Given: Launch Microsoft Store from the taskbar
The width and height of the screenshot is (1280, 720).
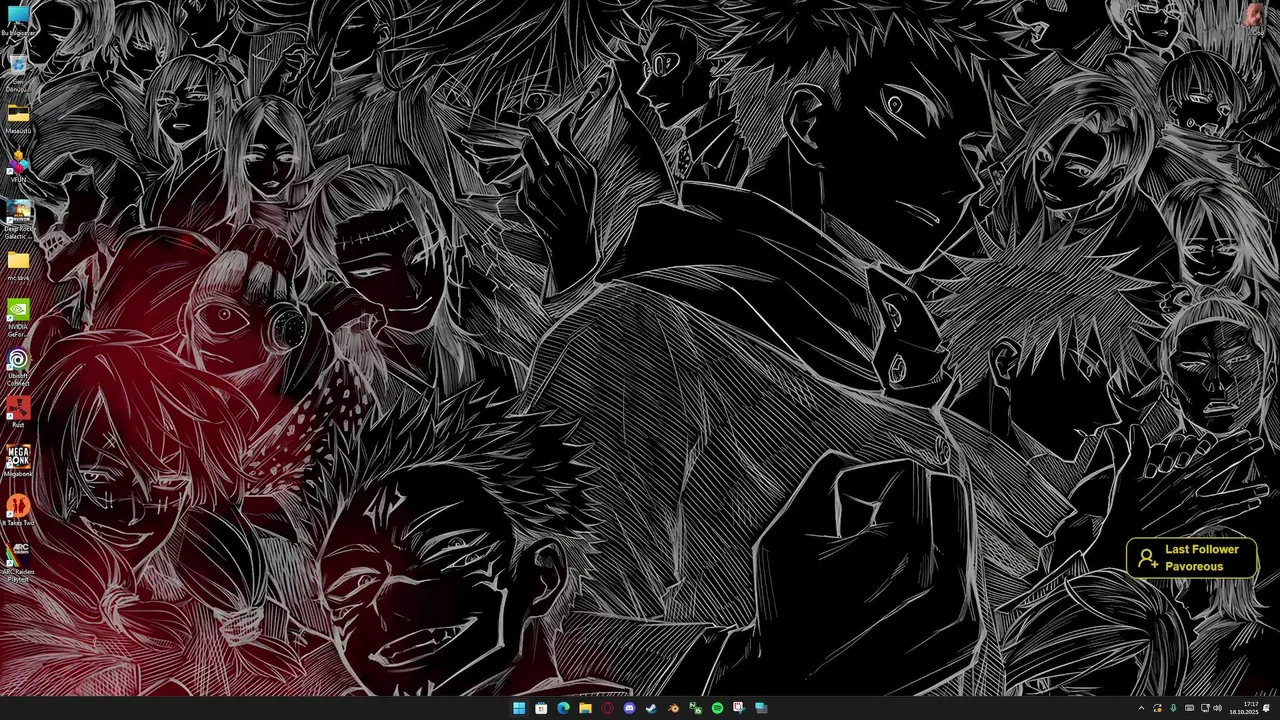Looking at the screenshot, I should click(x=541, y=708).
